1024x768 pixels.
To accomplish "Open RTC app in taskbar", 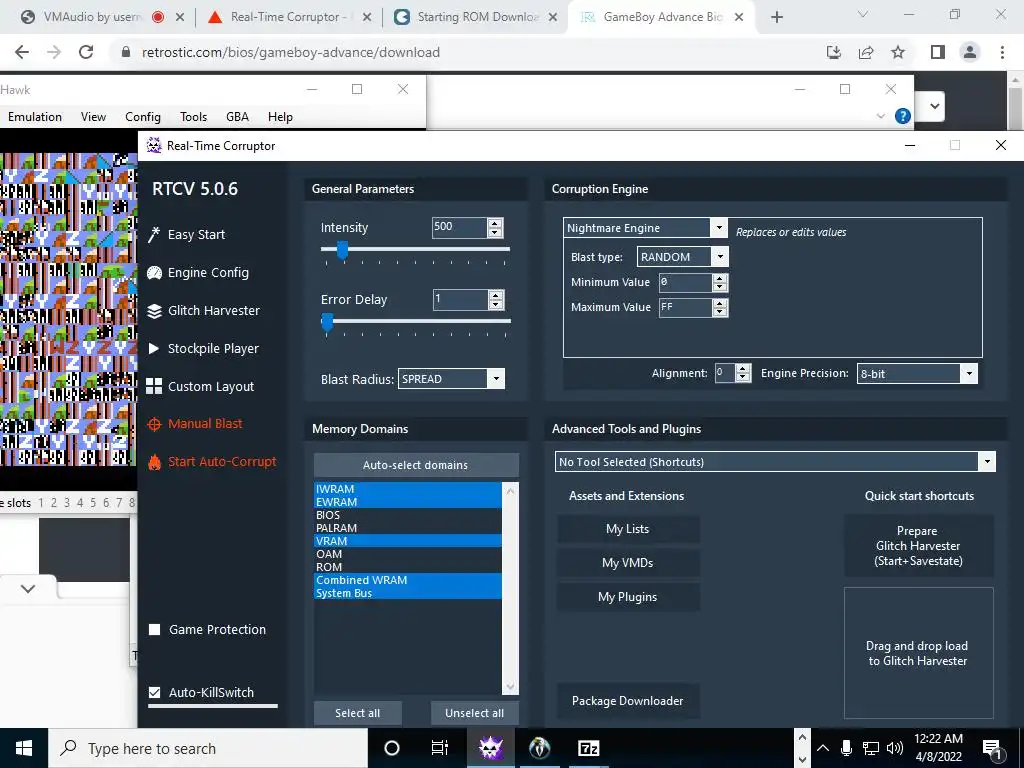I will point(490,748).
